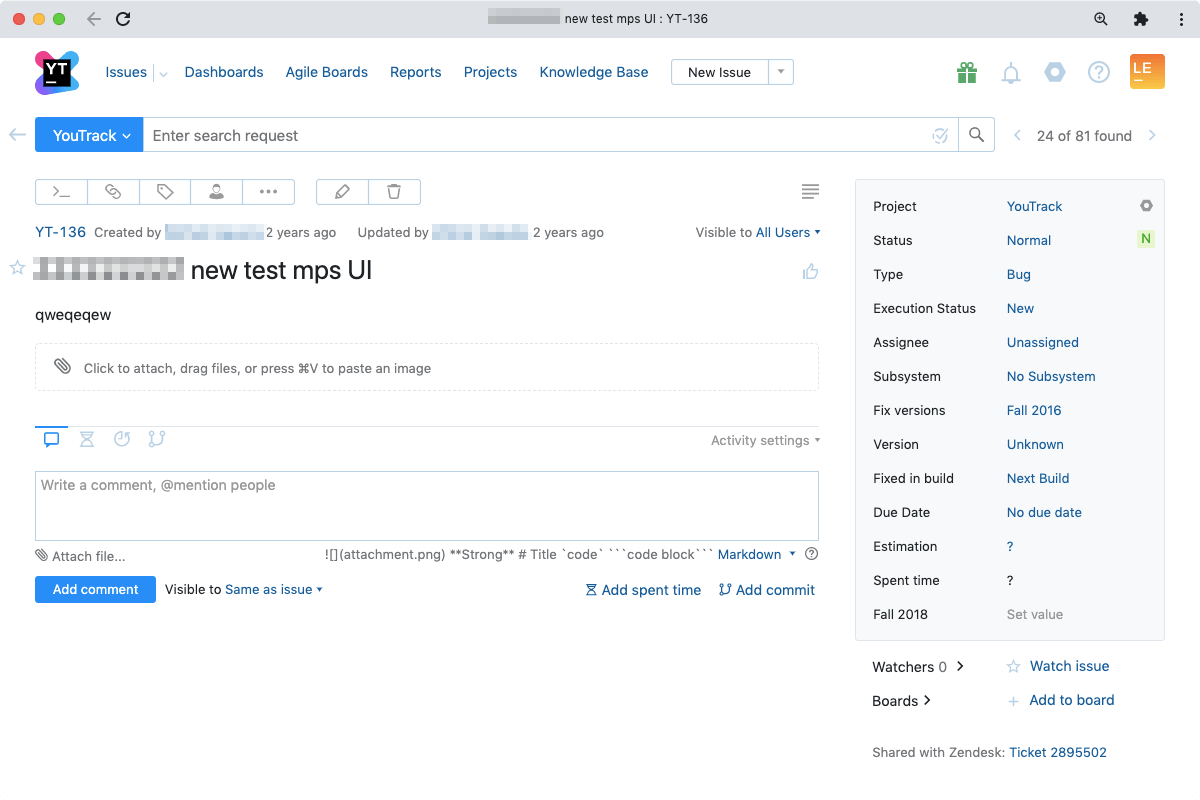Screen dimensions: 1200x800
Task: Click the Add comment button
Action: coord(95,590)
